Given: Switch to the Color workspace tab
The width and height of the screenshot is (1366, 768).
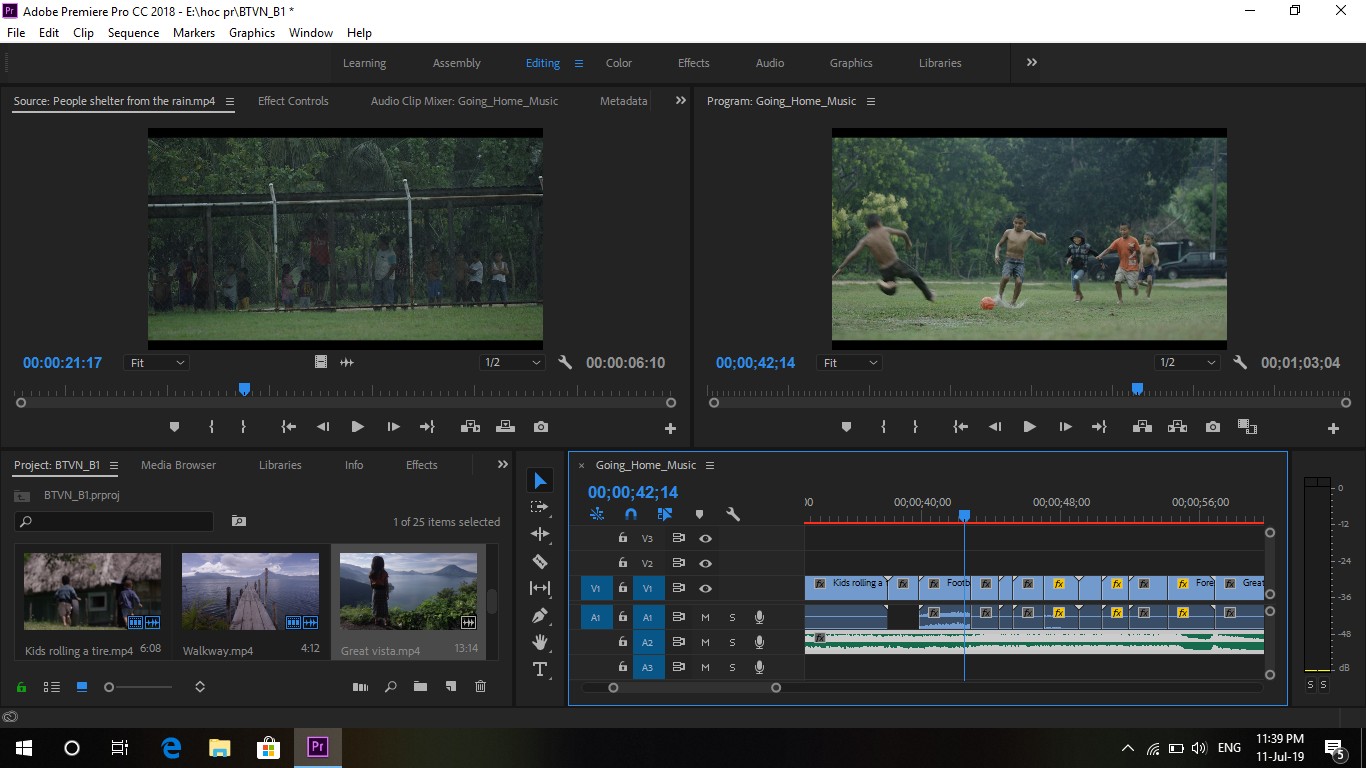Looking at the screenshot, I should 619,63.
